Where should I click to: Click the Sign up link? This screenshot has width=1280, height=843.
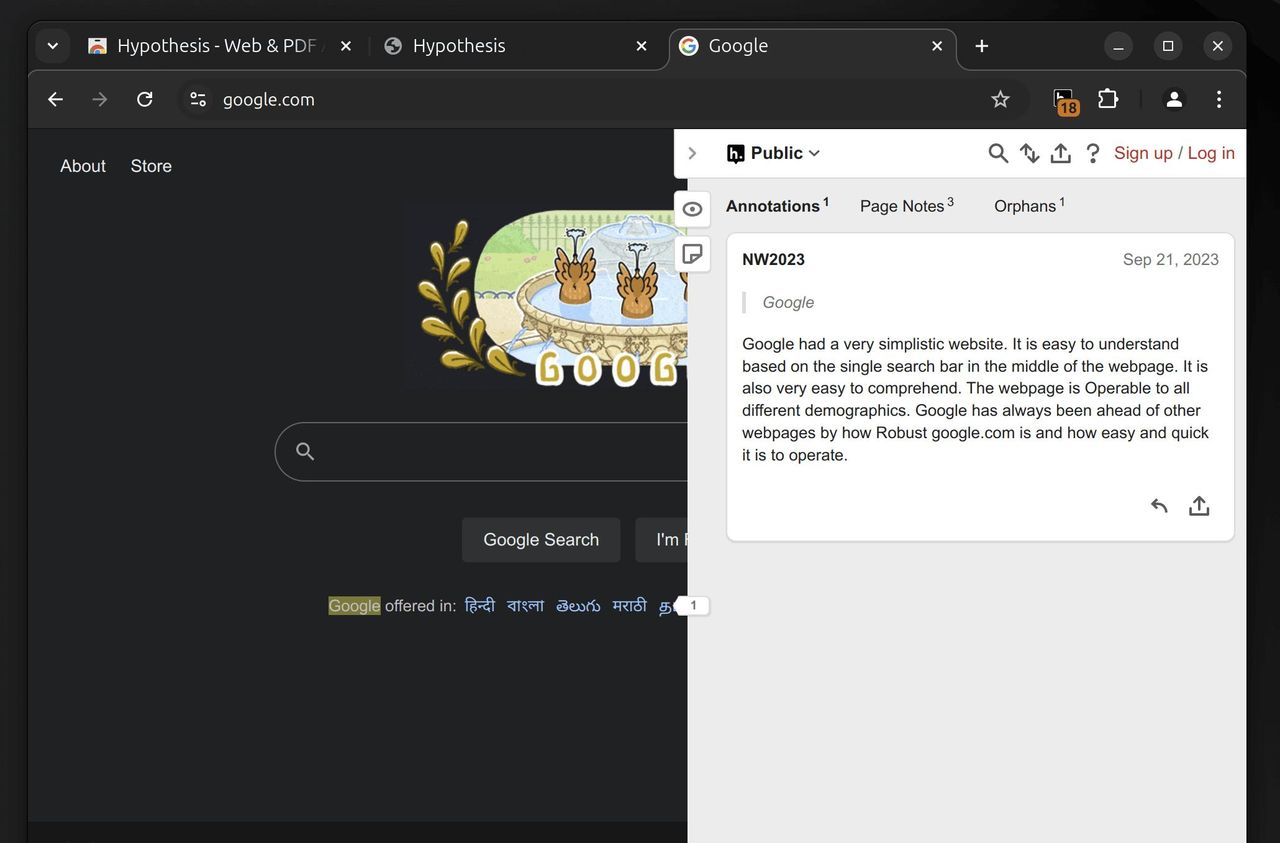[1143, 153]
